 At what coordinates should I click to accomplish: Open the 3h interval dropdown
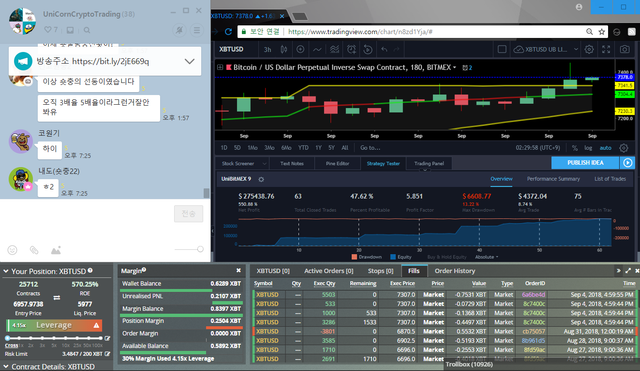point(267,49)
